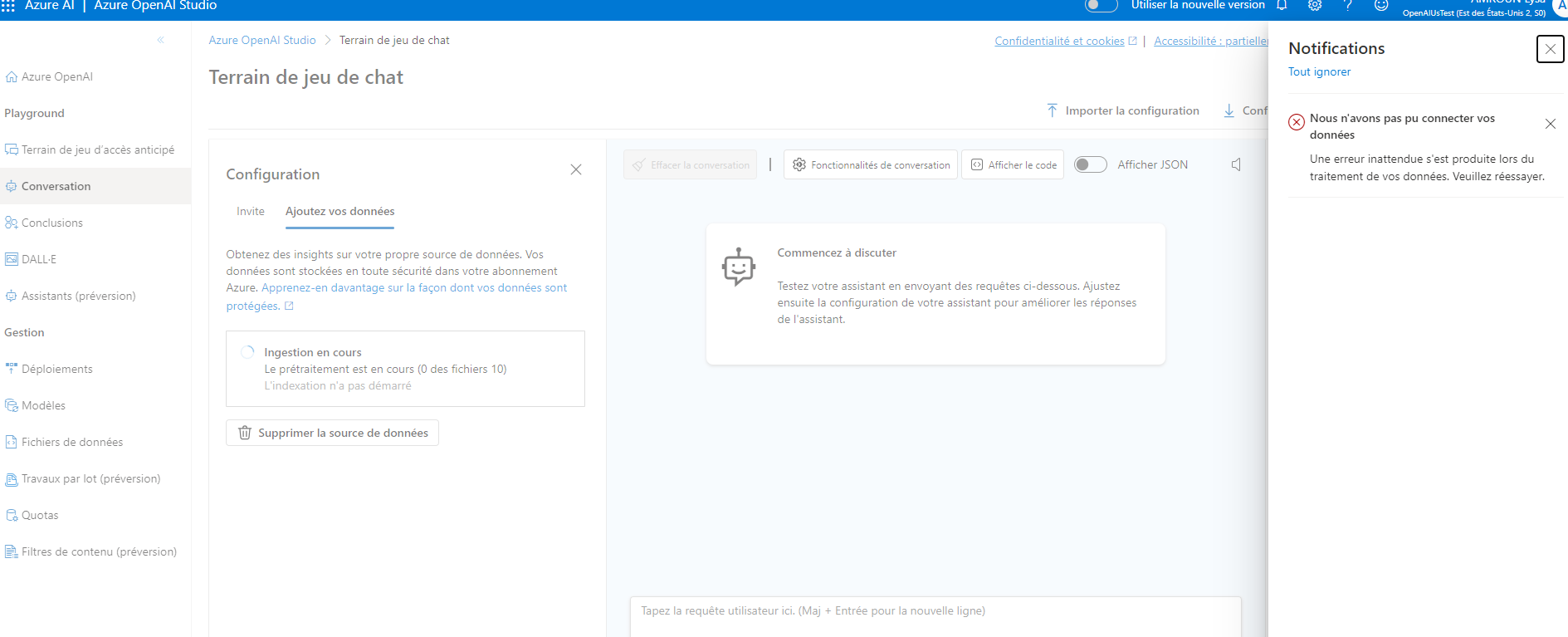Click trash icon on delete data source

[245, 433]
